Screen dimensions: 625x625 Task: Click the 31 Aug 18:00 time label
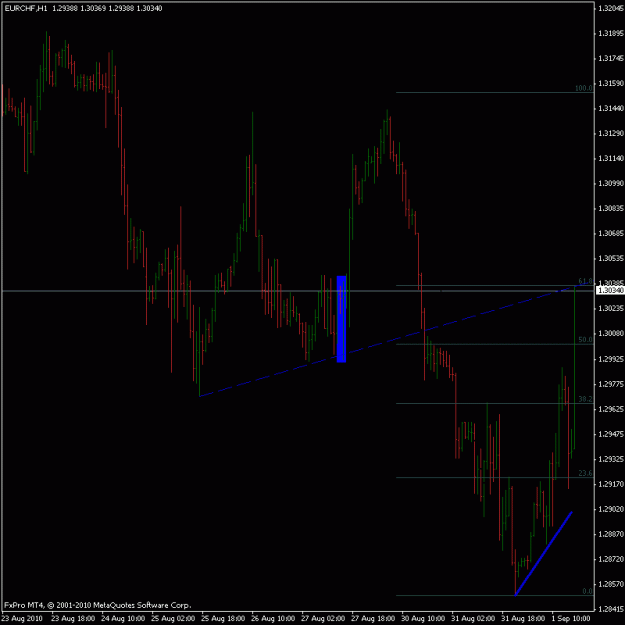[523, 619]
